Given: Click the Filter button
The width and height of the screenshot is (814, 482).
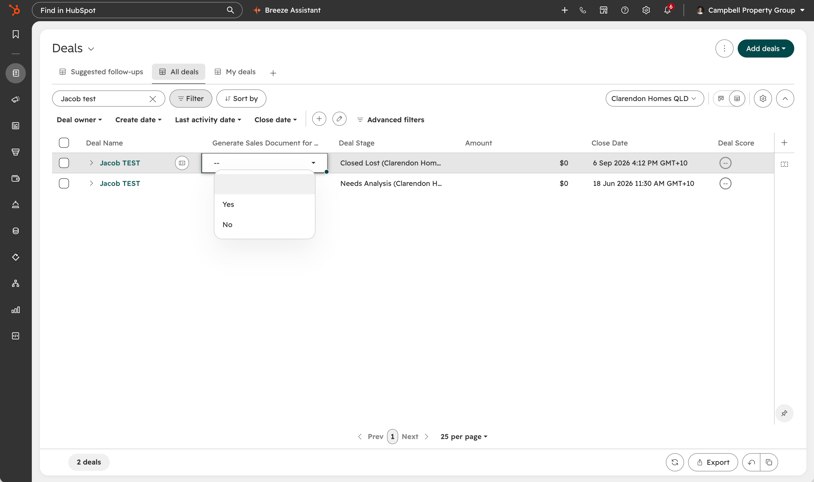Looking at the screenshot, I should pyautogui.click(x=191, y=99).
